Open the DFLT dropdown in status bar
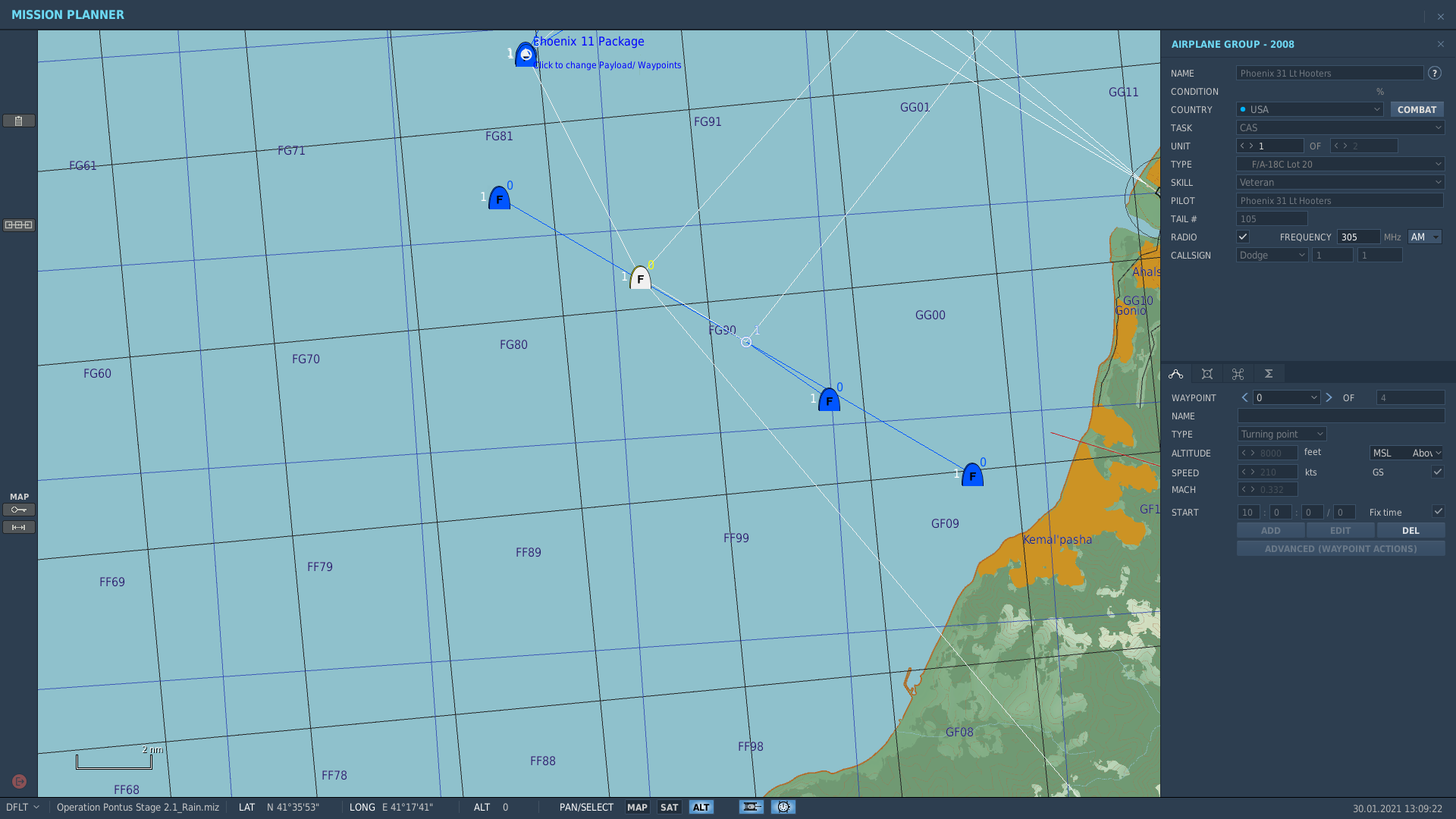This screenshot has height=819, width=1456. tap(23, 807)
